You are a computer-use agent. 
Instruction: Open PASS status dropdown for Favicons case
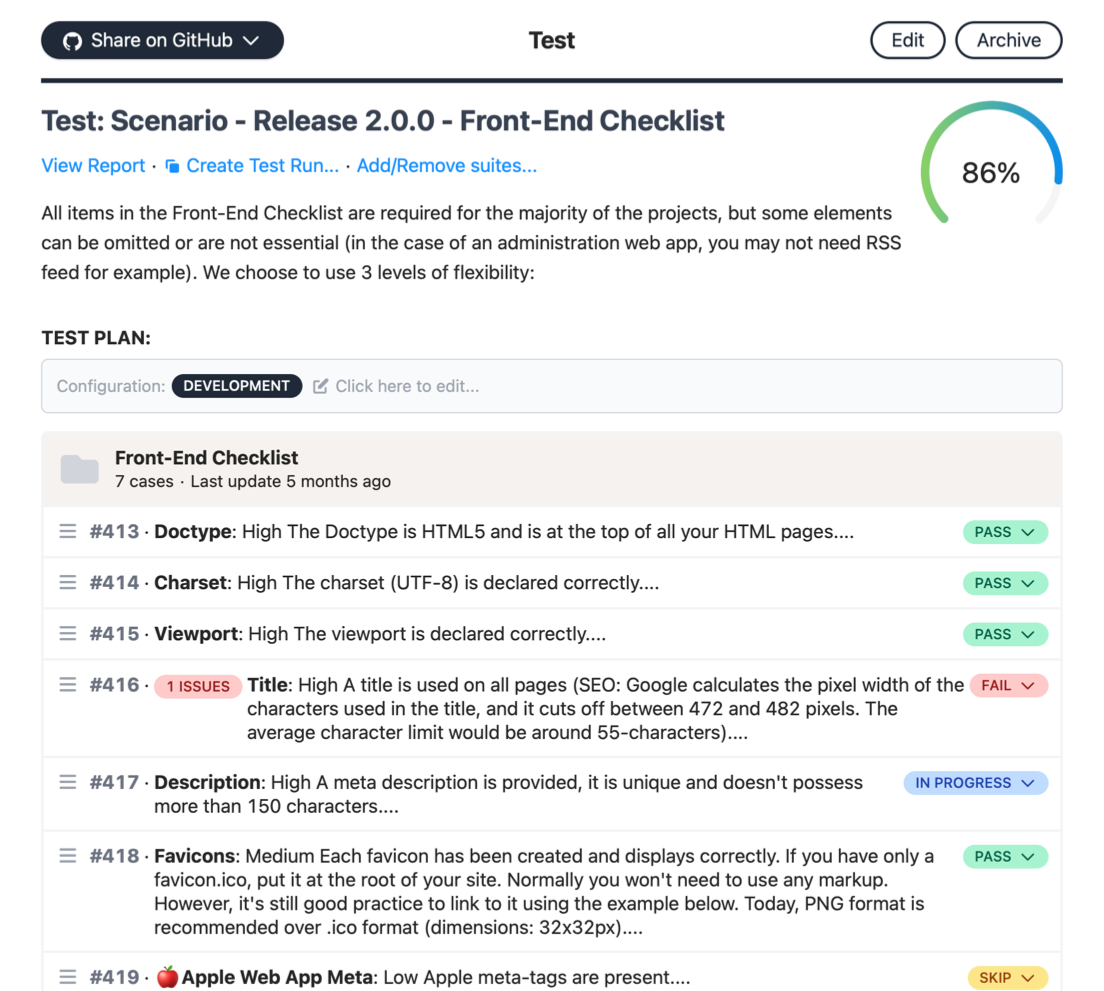1005,857
